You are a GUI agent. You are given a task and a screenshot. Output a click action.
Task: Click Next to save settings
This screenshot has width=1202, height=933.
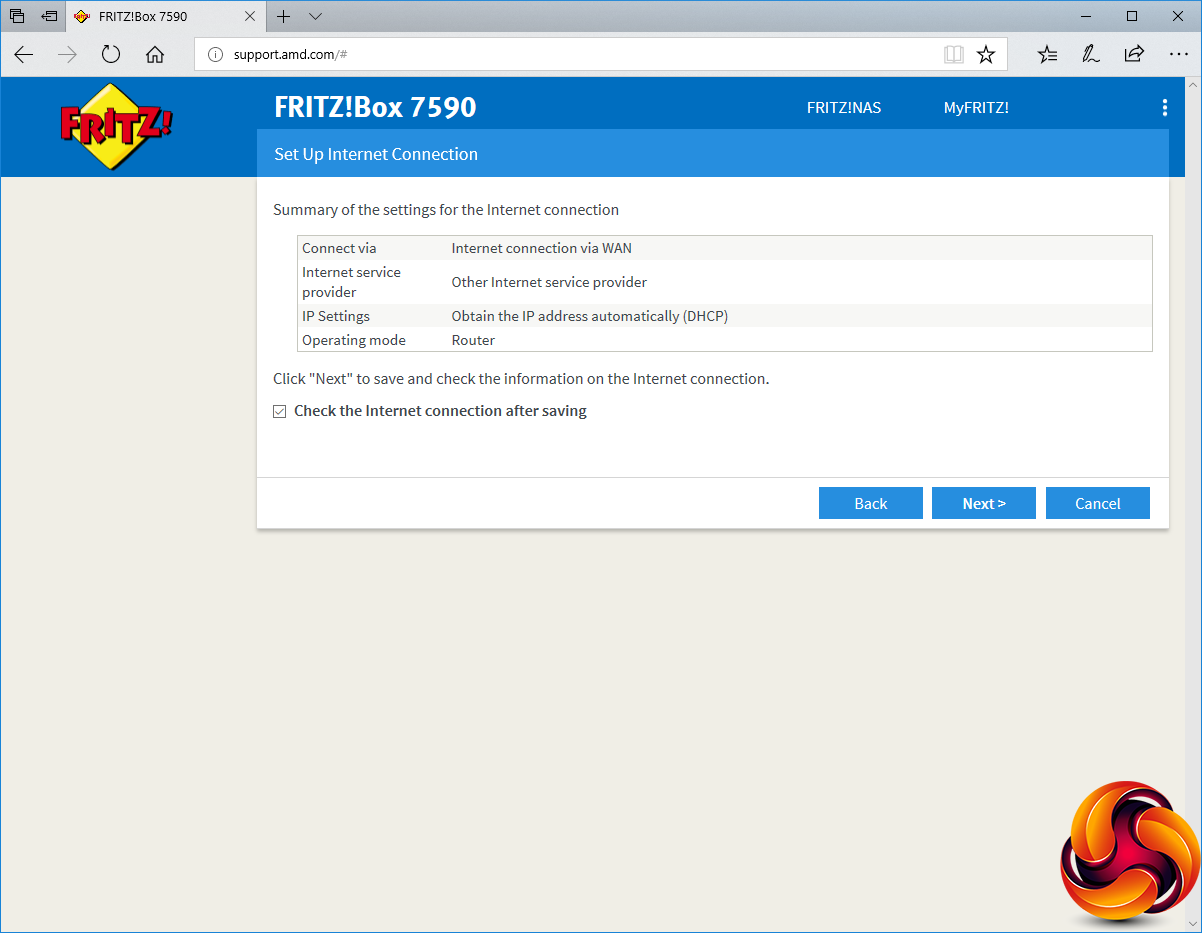984,504
